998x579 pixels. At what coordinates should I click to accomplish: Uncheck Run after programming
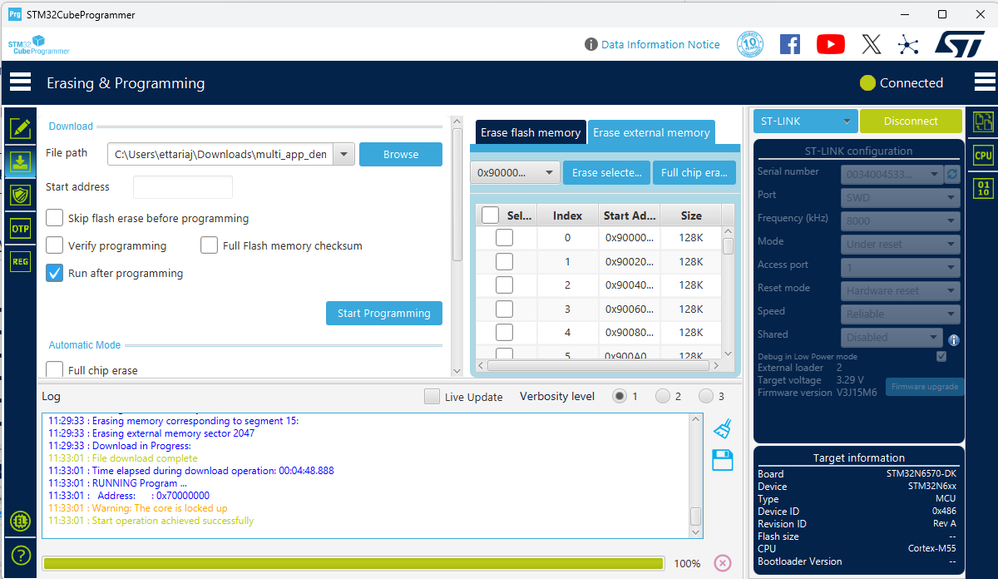coord(55,273)
